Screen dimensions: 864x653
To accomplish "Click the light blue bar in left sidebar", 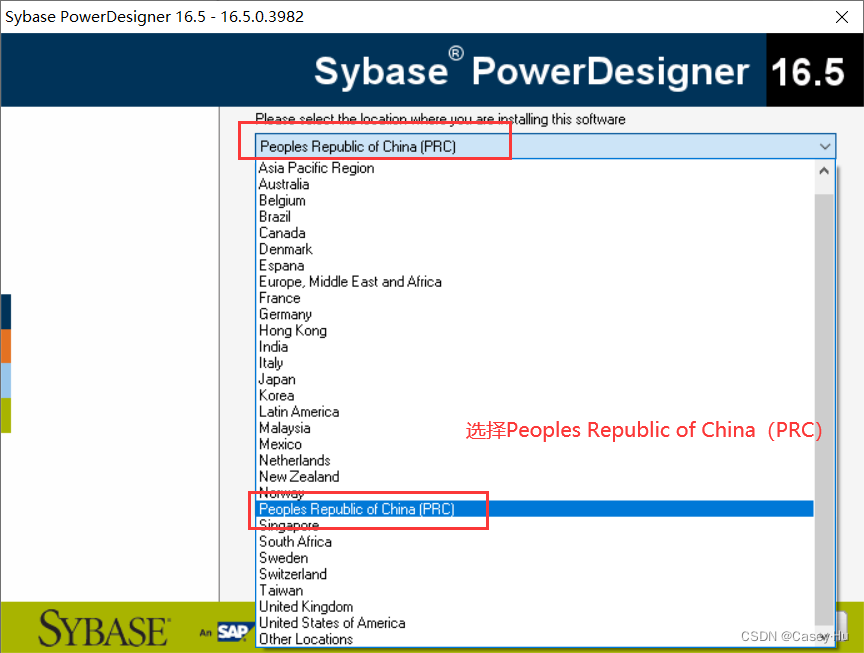I will [x=5, y=380].
